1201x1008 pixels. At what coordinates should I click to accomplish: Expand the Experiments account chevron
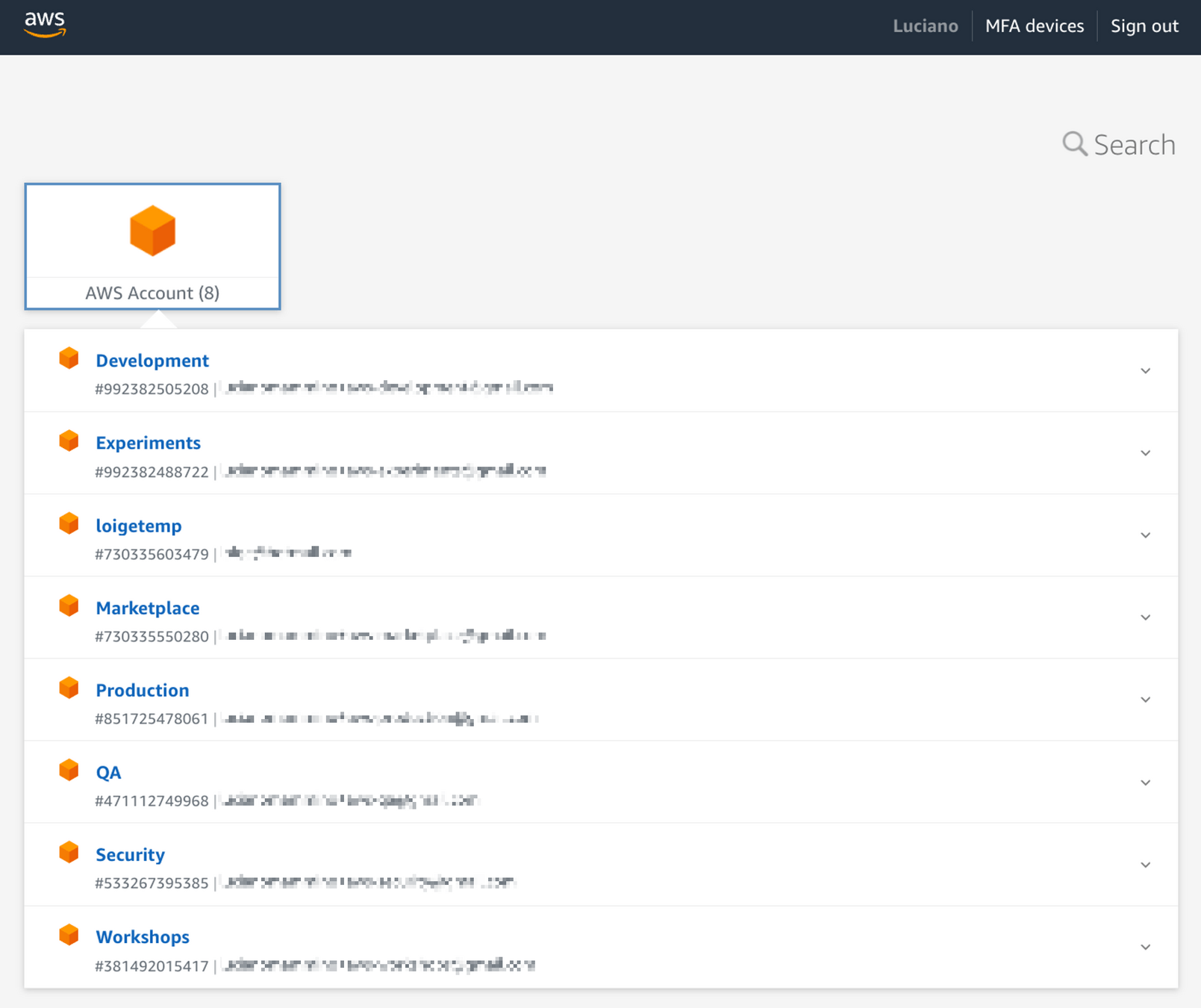click(1145, 453)
